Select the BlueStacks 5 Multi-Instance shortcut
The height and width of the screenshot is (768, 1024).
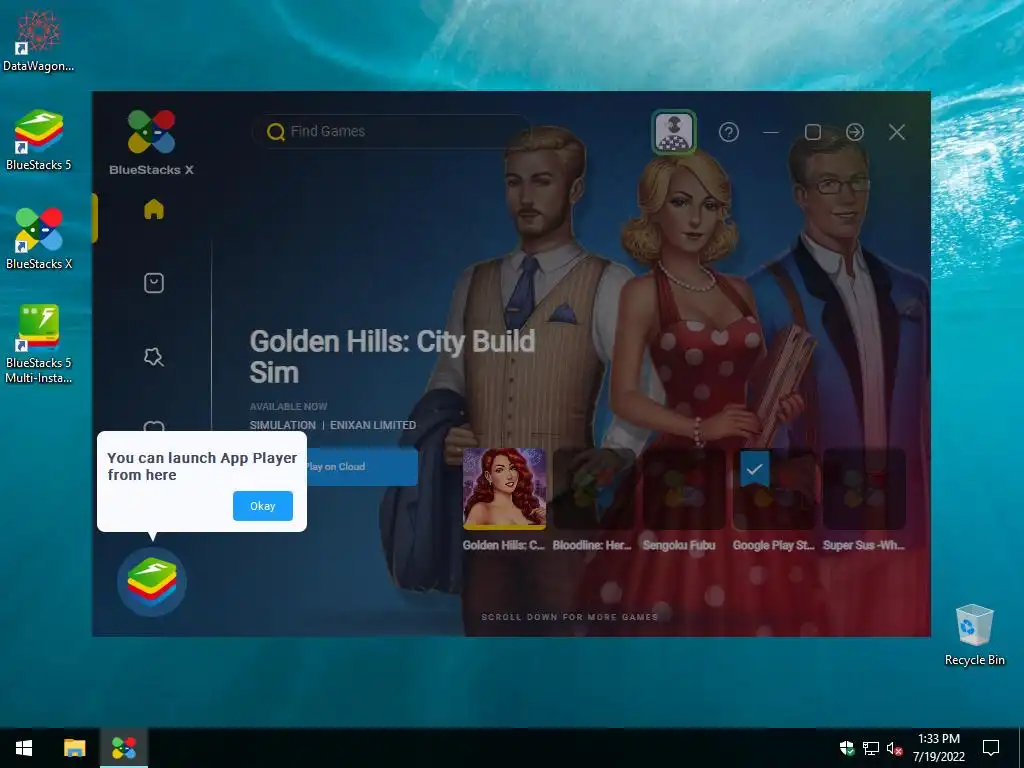click(x=39, y=344)
